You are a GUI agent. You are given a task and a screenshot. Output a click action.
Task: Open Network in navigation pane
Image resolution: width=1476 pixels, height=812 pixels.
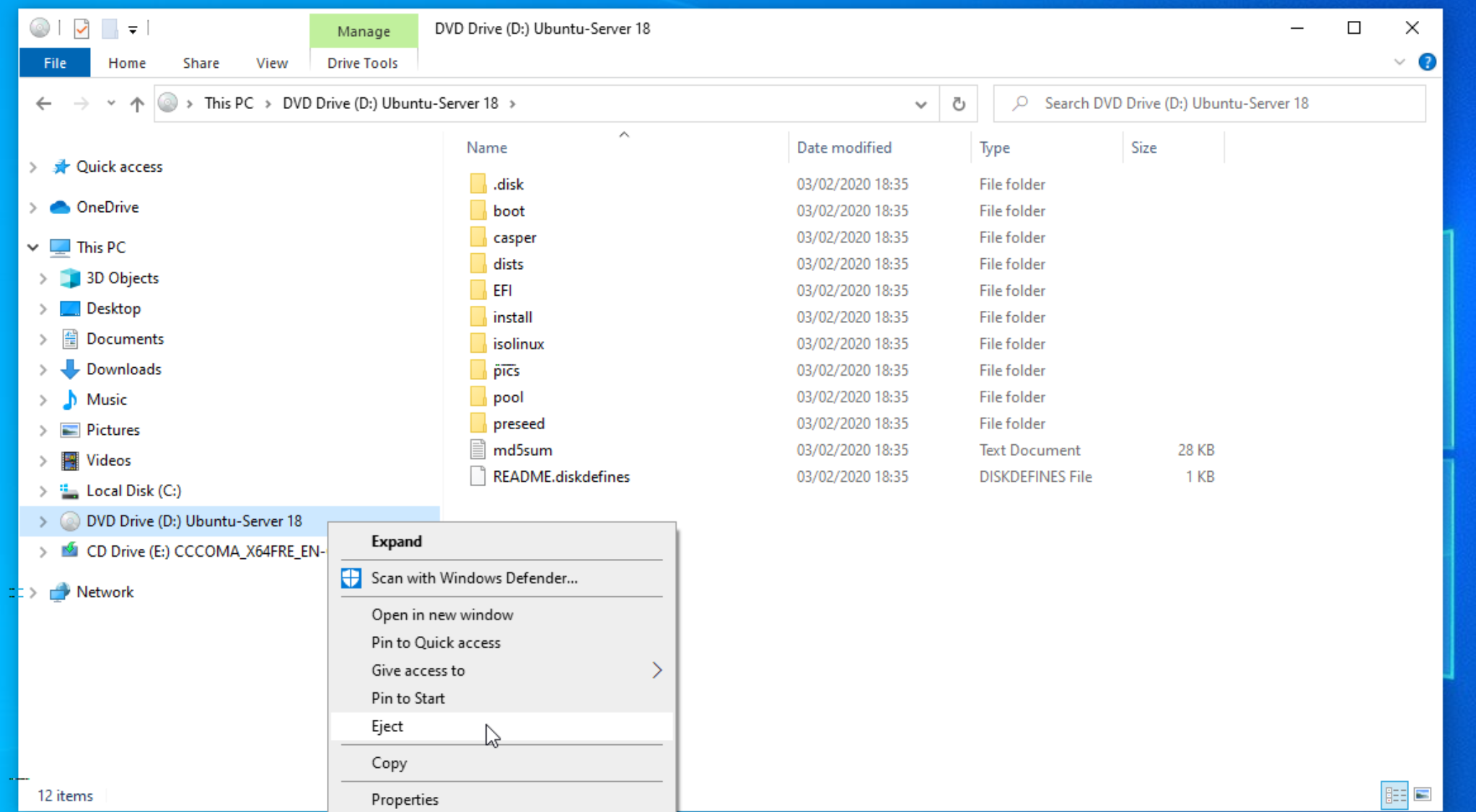tap(105, 592)
